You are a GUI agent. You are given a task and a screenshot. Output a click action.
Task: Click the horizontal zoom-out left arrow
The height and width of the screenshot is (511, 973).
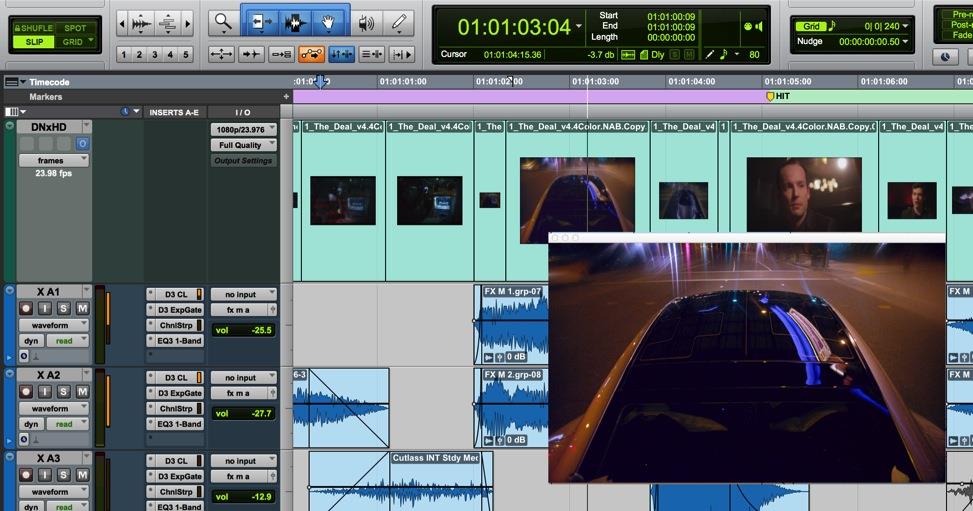(x=122, y=24)
